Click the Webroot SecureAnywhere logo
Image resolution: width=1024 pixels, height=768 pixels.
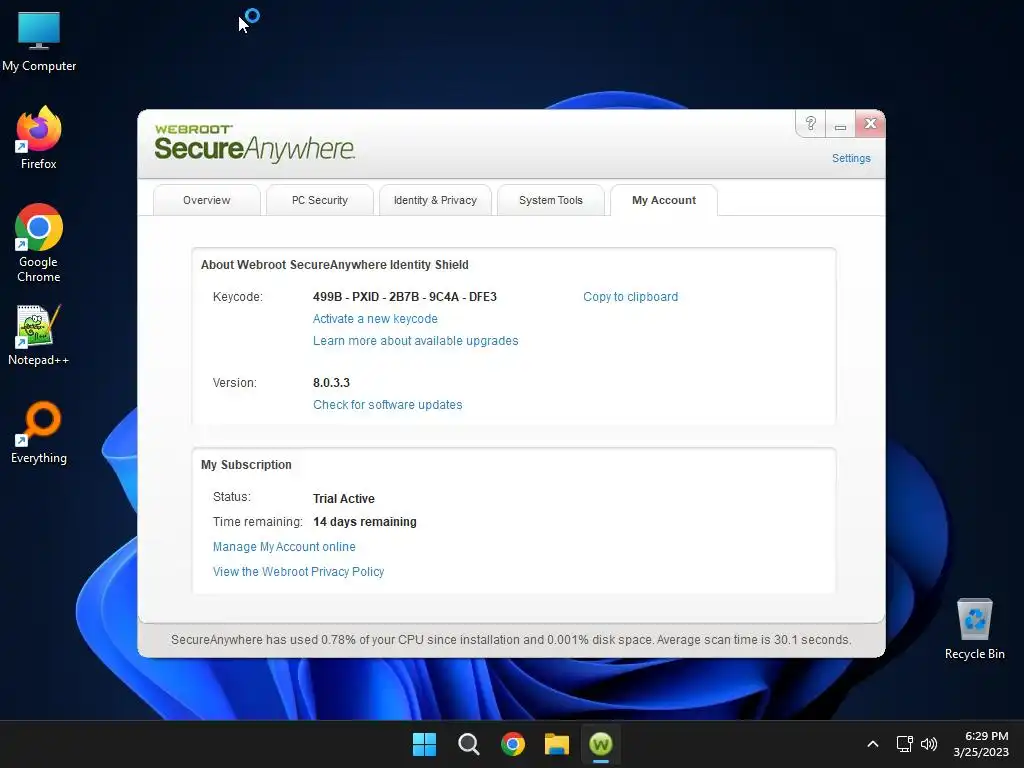point(255,143)
